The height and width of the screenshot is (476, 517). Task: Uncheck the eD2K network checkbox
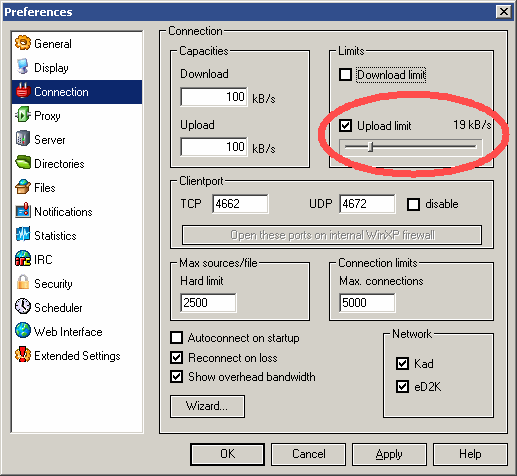402,387
